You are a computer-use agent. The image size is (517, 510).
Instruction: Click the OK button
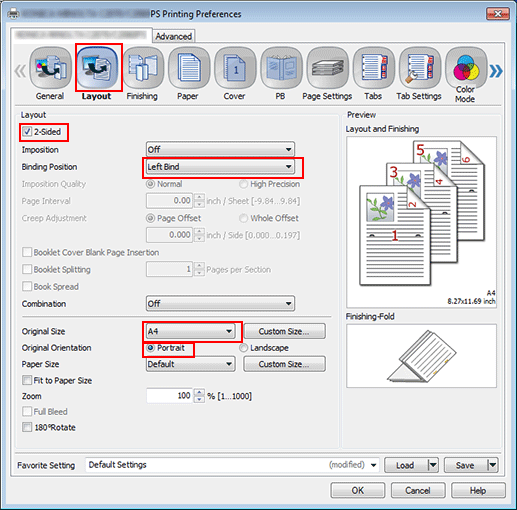[x=358, y=490]
